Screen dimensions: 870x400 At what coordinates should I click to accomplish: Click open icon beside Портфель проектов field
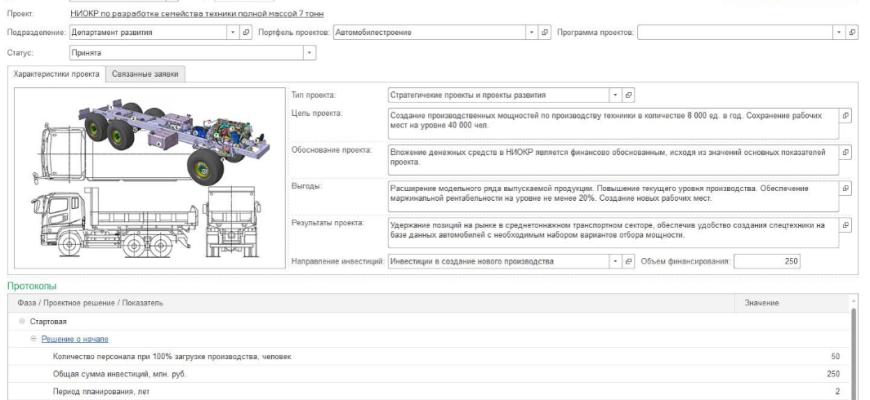(x=545, y=32)
